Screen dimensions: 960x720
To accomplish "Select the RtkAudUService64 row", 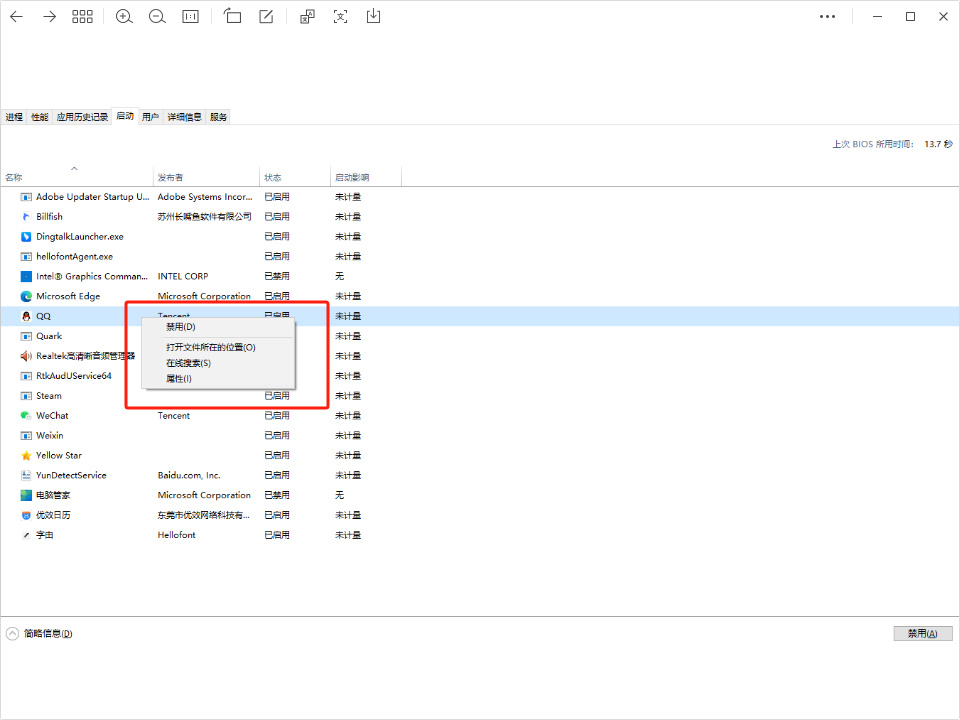I will (480, 376).
